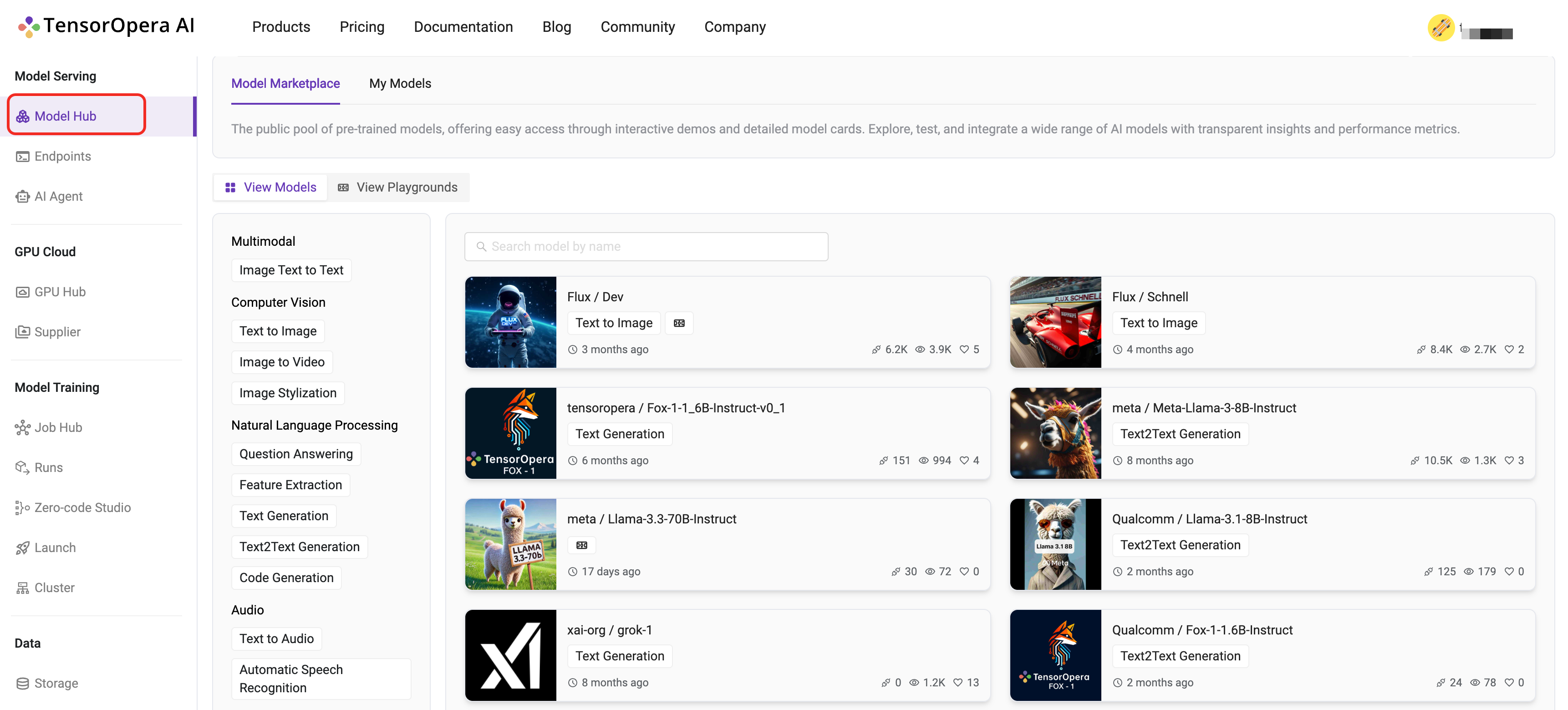
Task: Click the View Playgrounds gamepad icon
Action: pyautogui.click(x=343, y=188)
